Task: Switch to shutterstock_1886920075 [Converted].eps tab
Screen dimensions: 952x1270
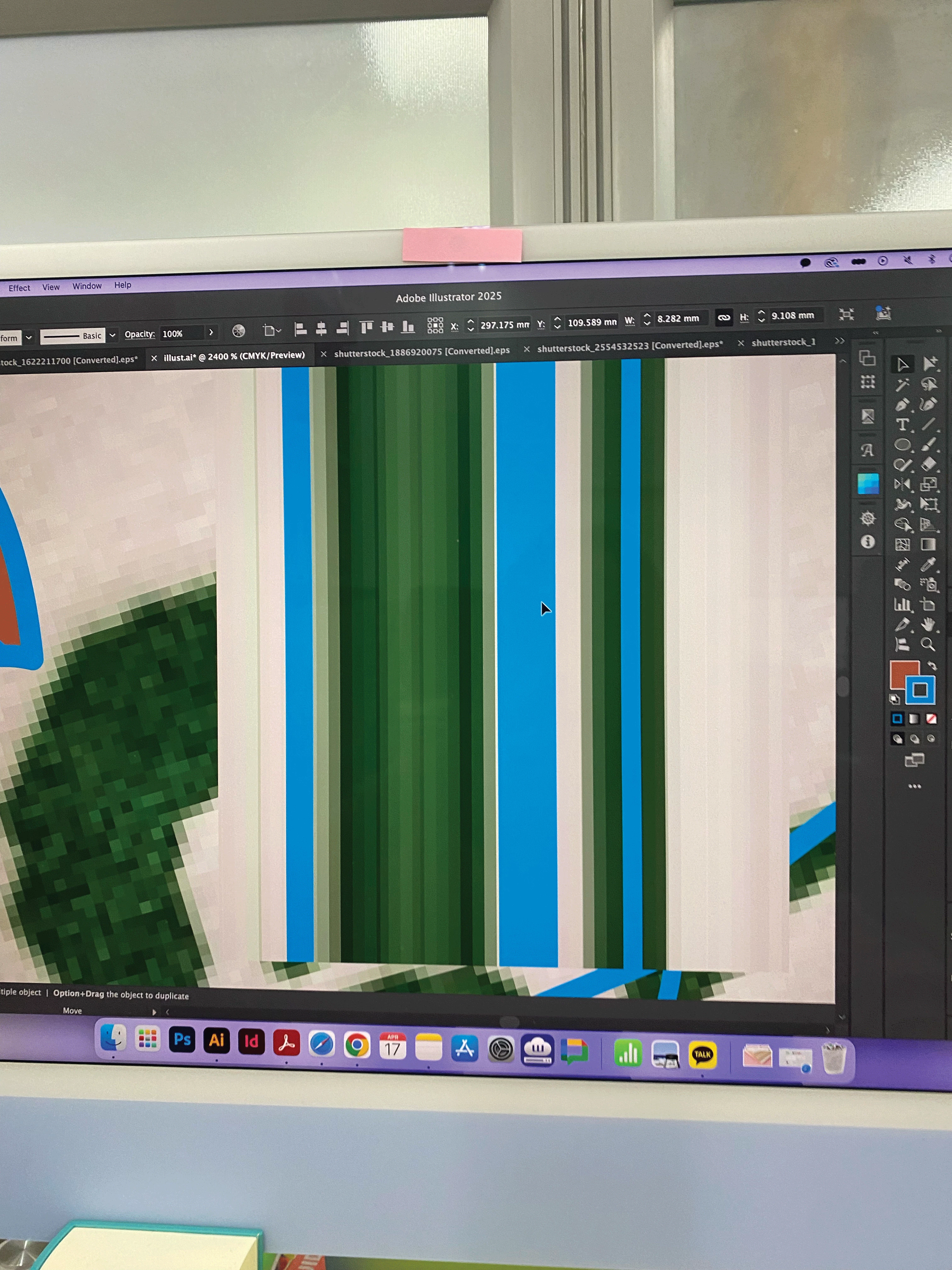Action: [x=421, y=351]
